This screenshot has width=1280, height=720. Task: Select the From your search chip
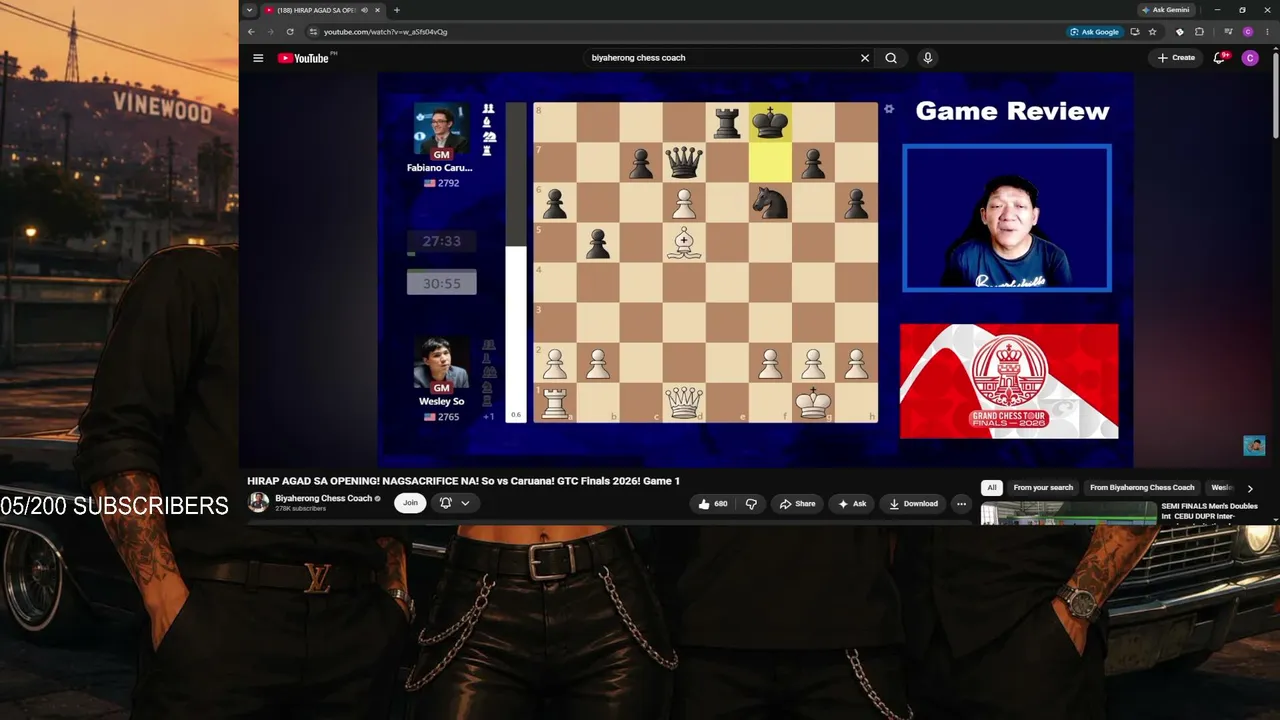pos(1043,488)
